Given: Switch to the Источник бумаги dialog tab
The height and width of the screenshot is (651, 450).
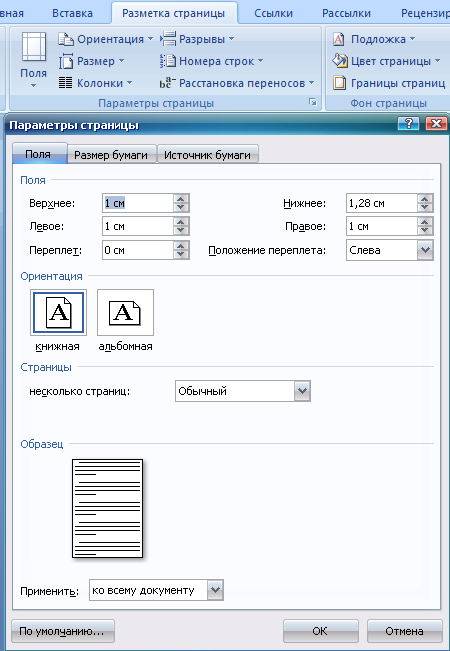Looking at the screenshot, I should click(207, 155).
